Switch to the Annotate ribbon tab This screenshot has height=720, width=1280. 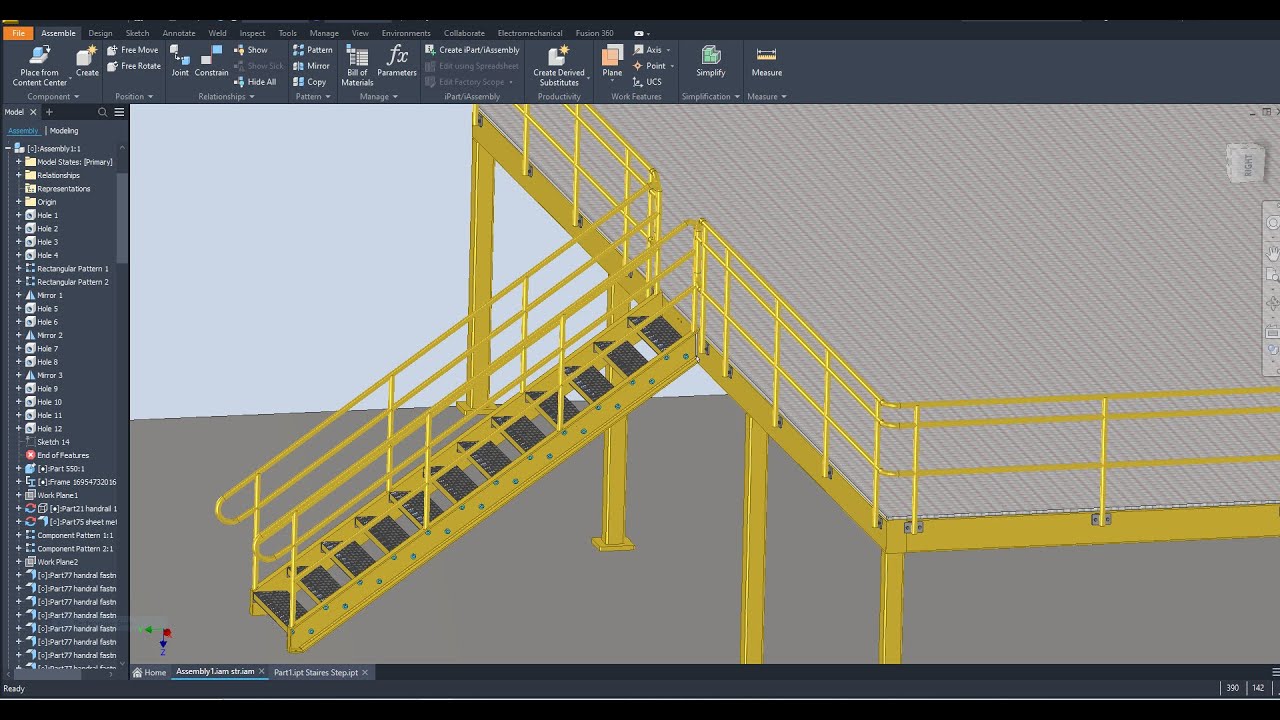click(x=179, y=33)
